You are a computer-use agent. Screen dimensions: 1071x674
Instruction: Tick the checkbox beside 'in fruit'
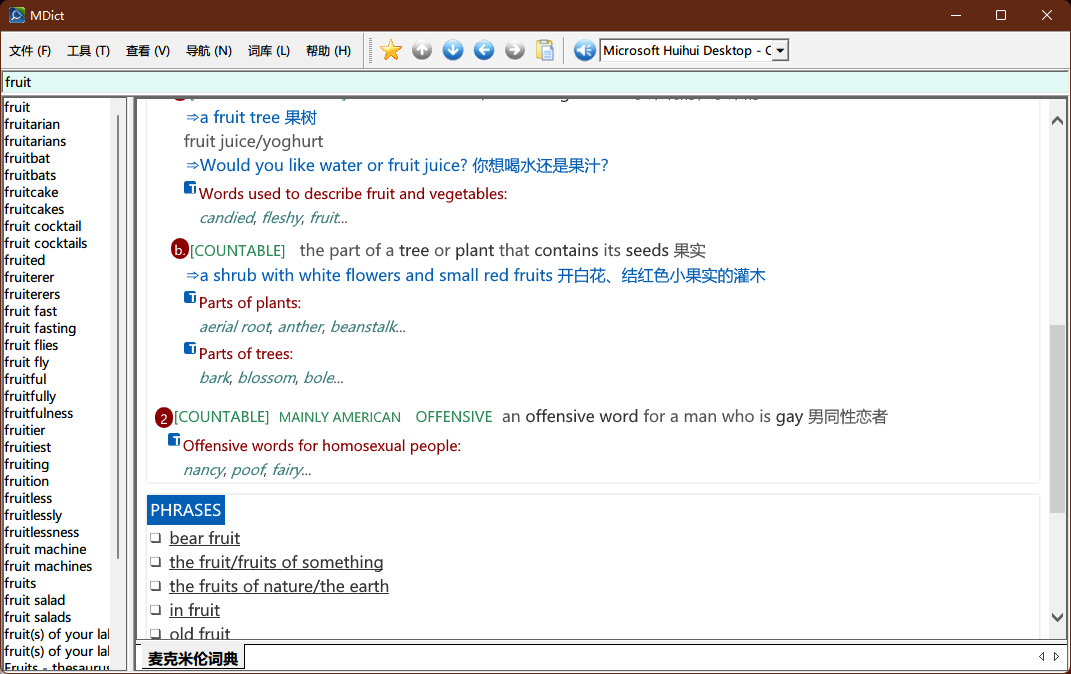pos(156,610)
